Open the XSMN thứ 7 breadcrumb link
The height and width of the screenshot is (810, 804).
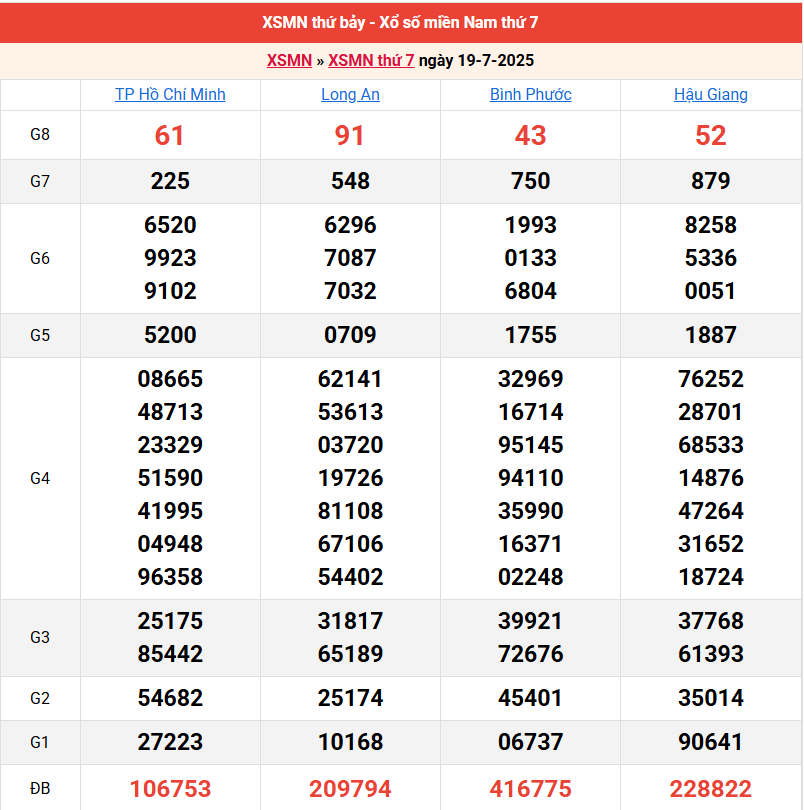click(371, 60)
